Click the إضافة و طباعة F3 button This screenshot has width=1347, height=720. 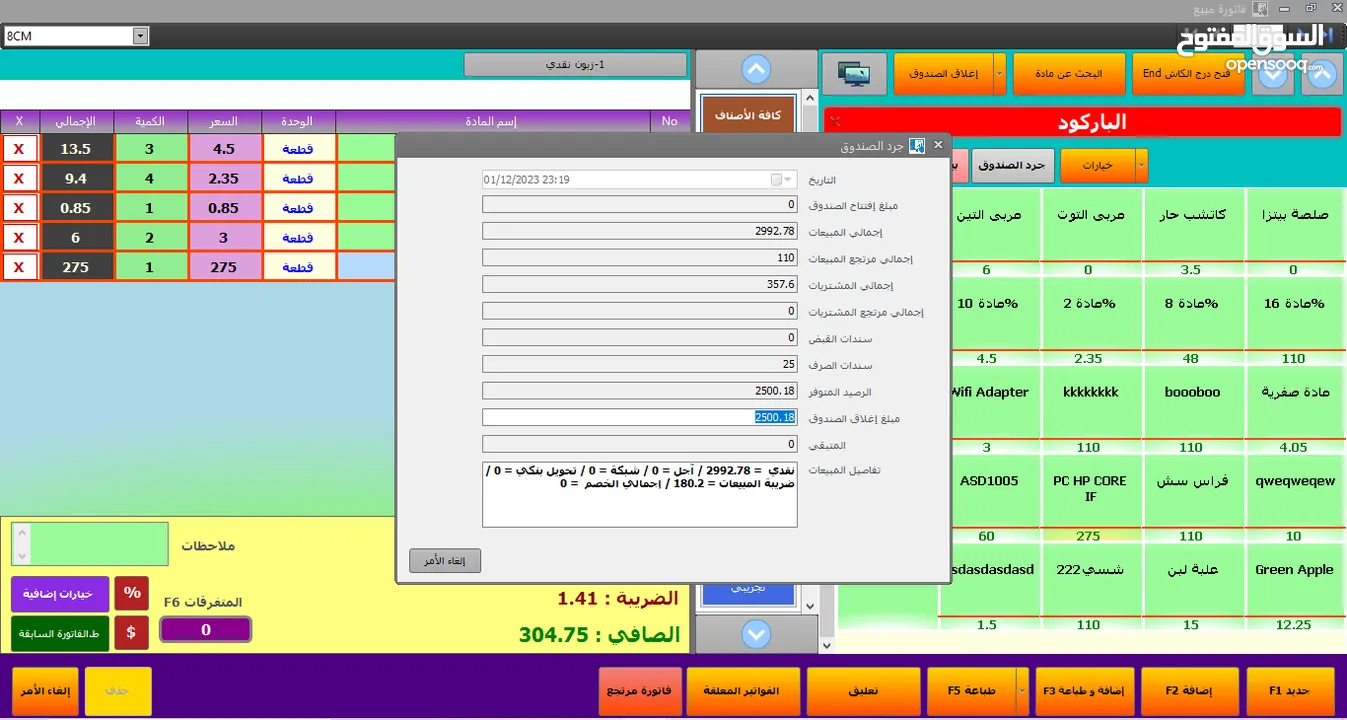pos(1083,691)
